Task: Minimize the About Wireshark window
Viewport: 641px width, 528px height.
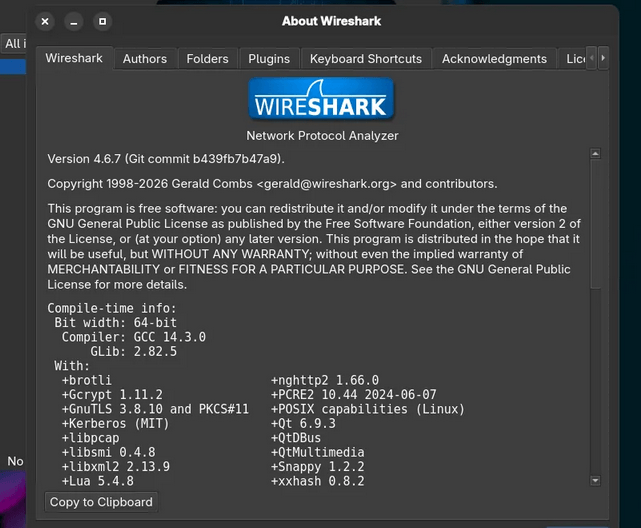Action: (74, 21)
